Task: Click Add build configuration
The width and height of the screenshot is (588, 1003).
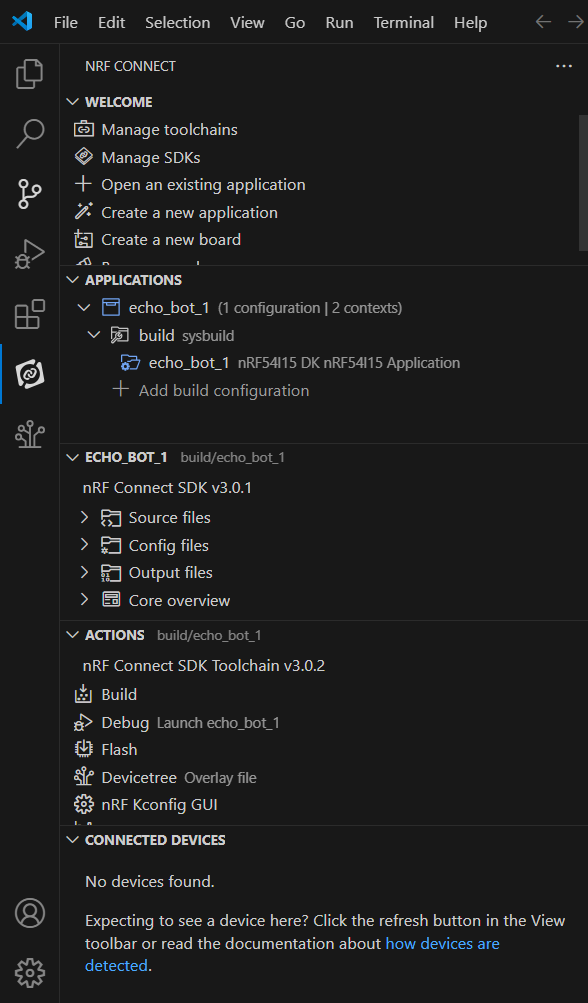Action: [x=224, y=390]
